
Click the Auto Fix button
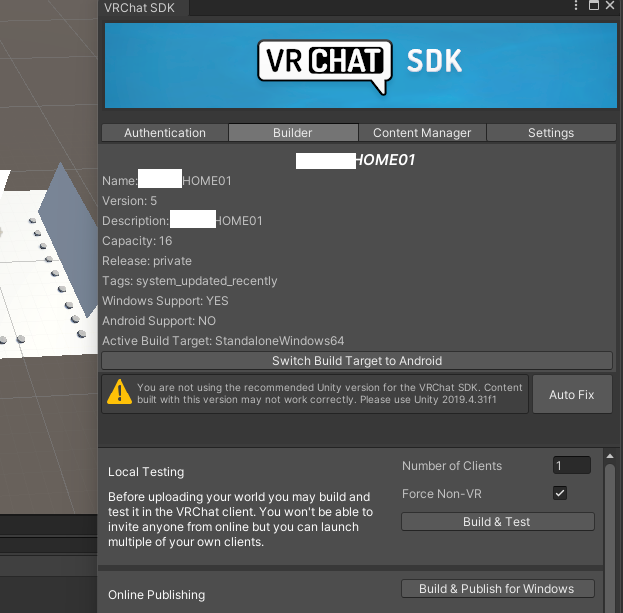click(572, 394)
